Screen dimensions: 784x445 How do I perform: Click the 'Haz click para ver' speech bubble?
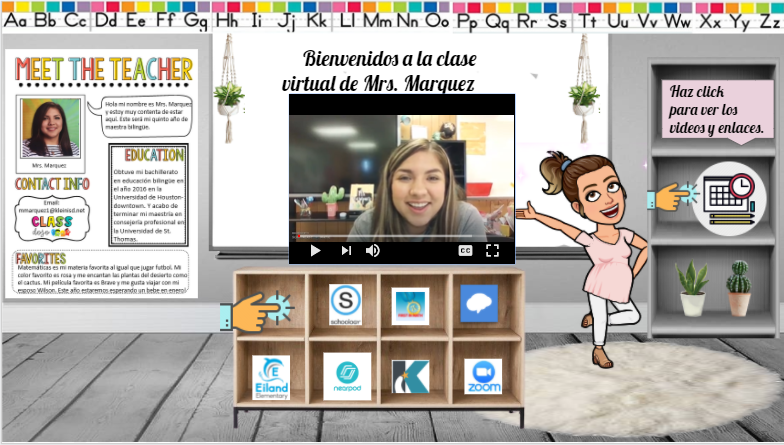point(718,110)
